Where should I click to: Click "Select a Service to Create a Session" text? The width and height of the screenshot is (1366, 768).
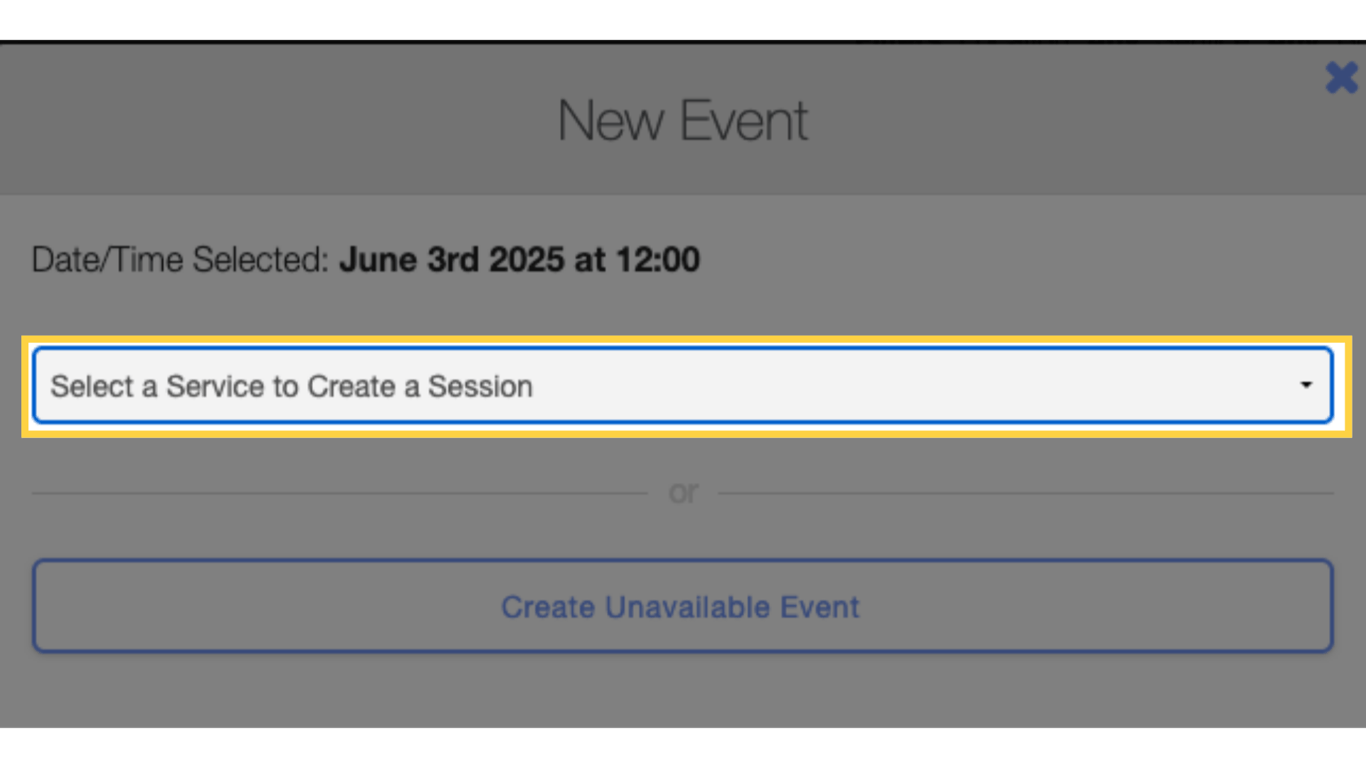click(292, 386)
